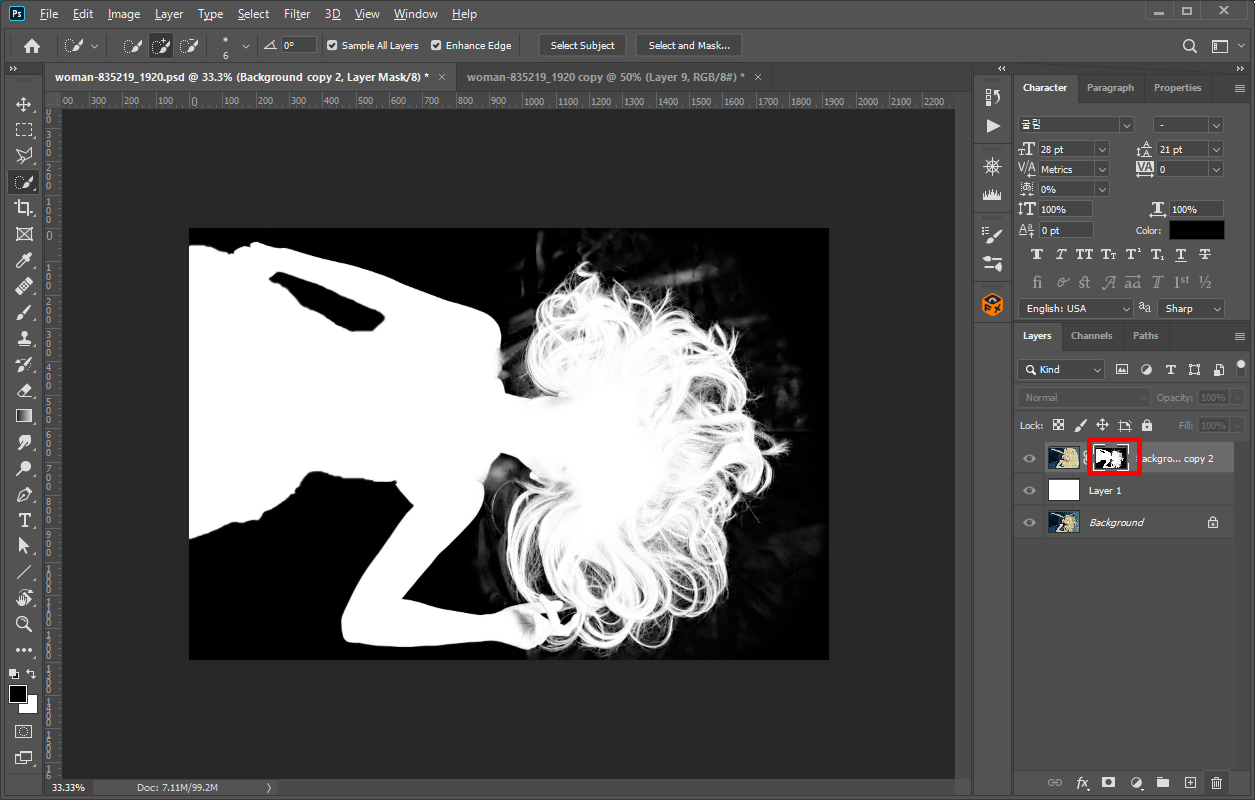Select the Move tool
Screen dimensions: 1255x800
pyautogui.click(x=24, y=105)
